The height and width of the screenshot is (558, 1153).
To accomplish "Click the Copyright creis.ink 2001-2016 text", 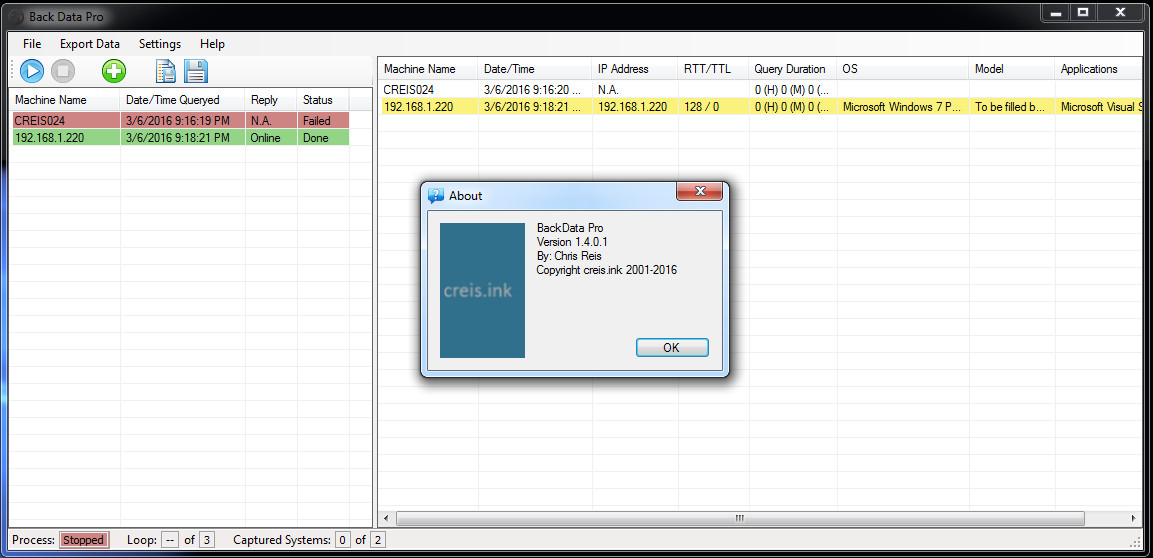I will [x=607, y=270].
